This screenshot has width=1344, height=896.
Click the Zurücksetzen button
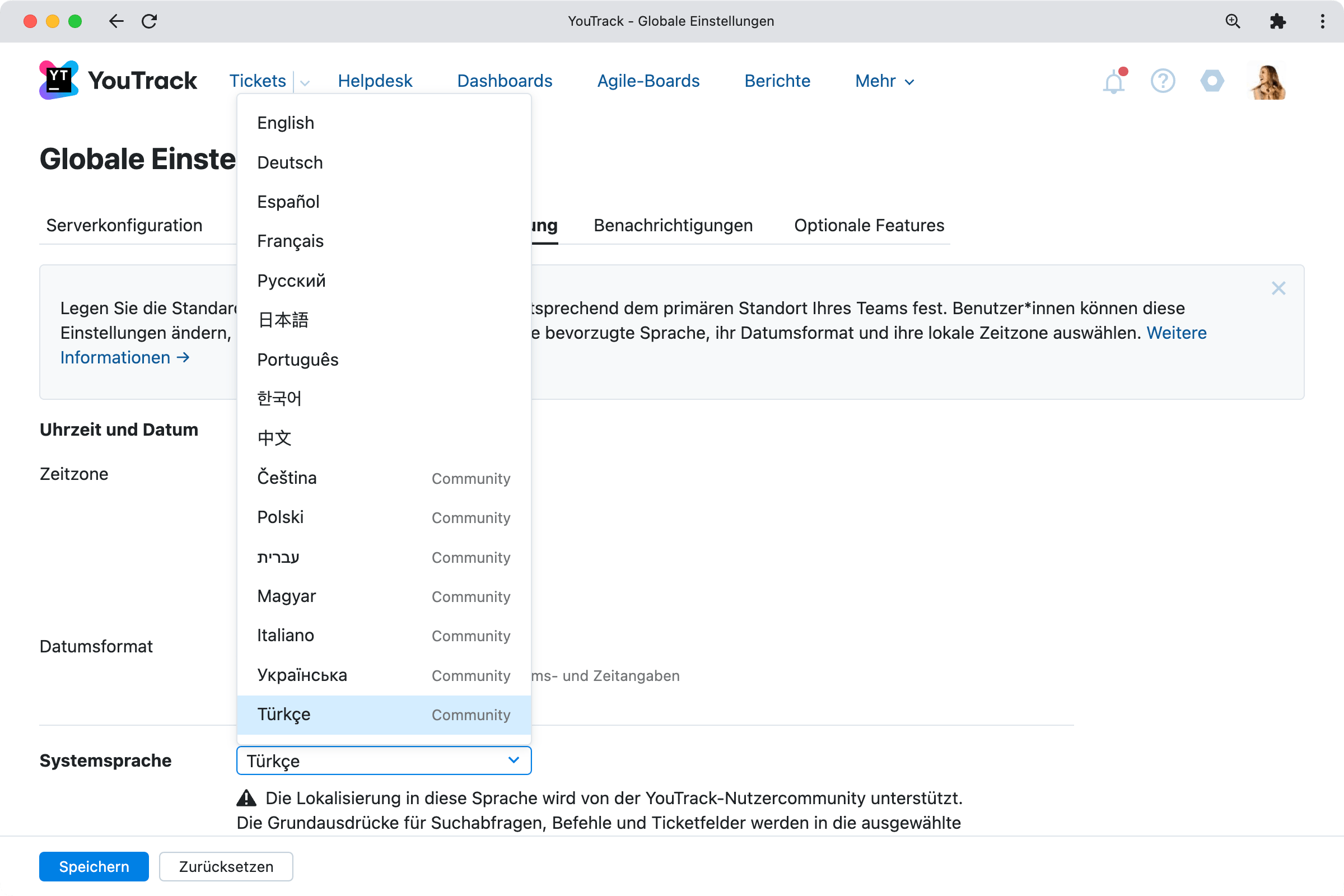tap(226, 866)
